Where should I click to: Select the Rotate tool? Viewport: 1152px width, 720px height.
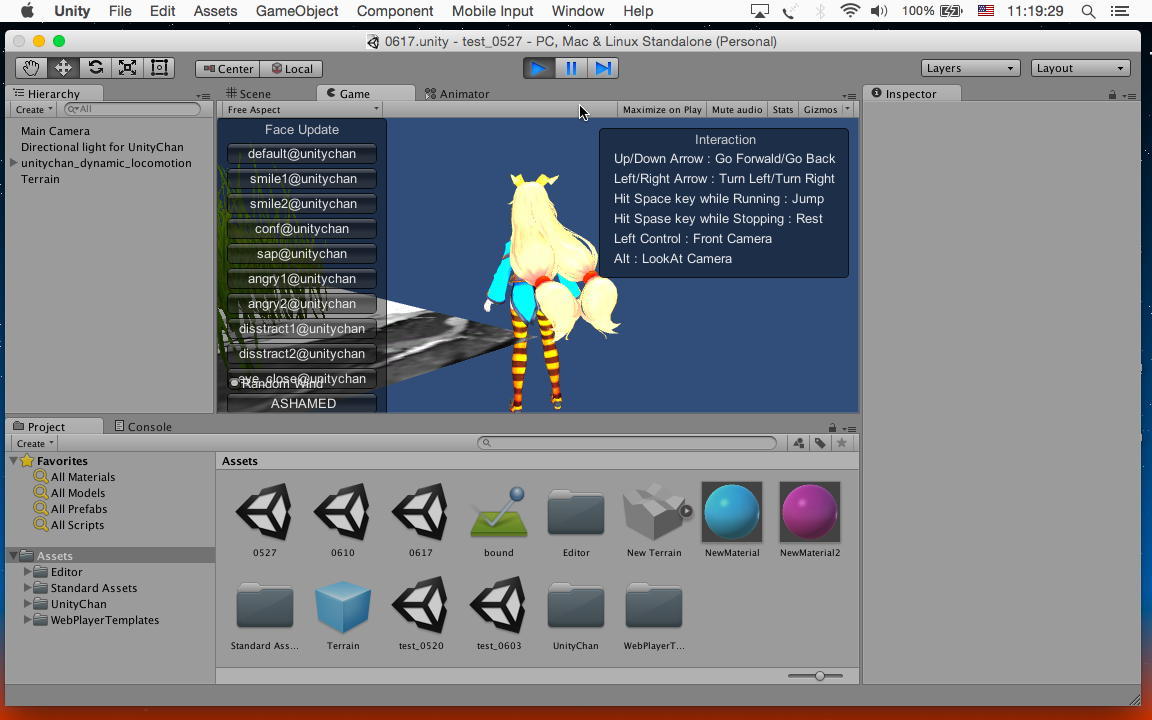[x=96, y=68]
